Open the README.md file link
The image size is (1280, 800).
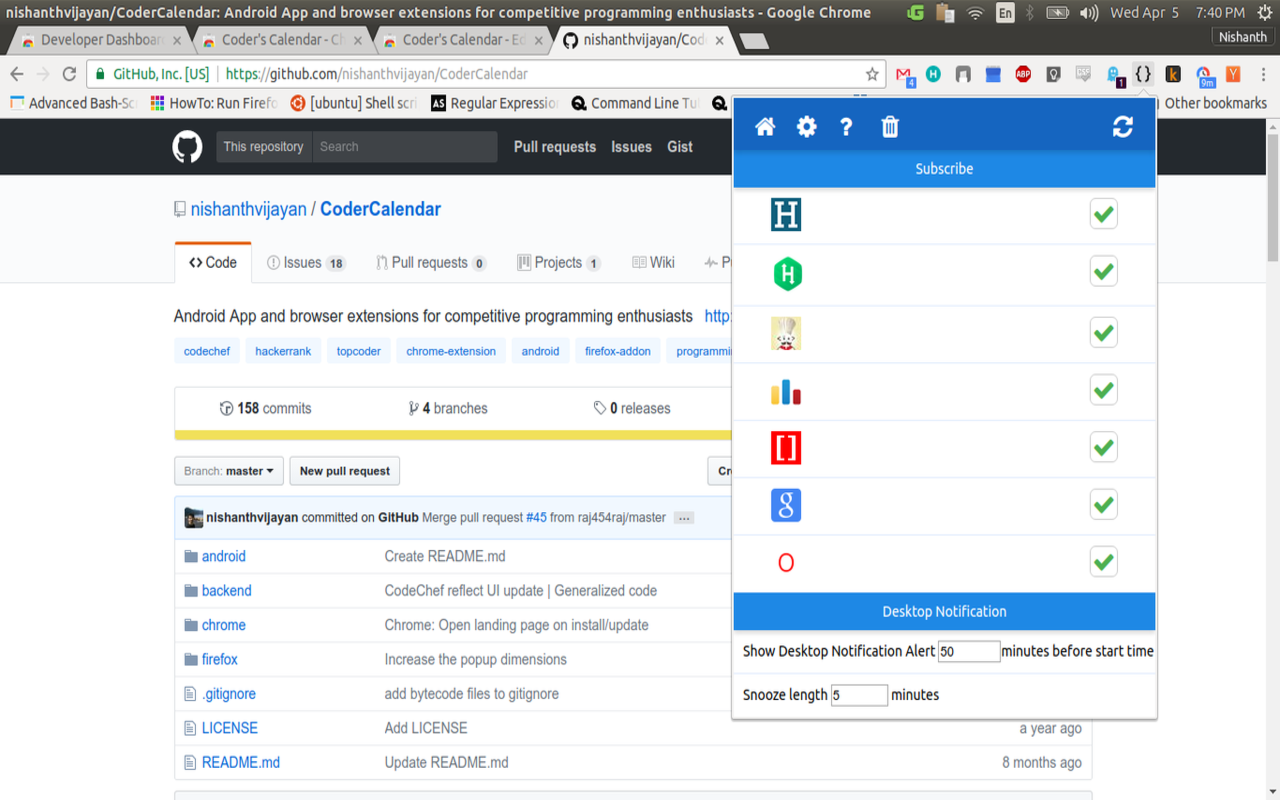(241, 762)
